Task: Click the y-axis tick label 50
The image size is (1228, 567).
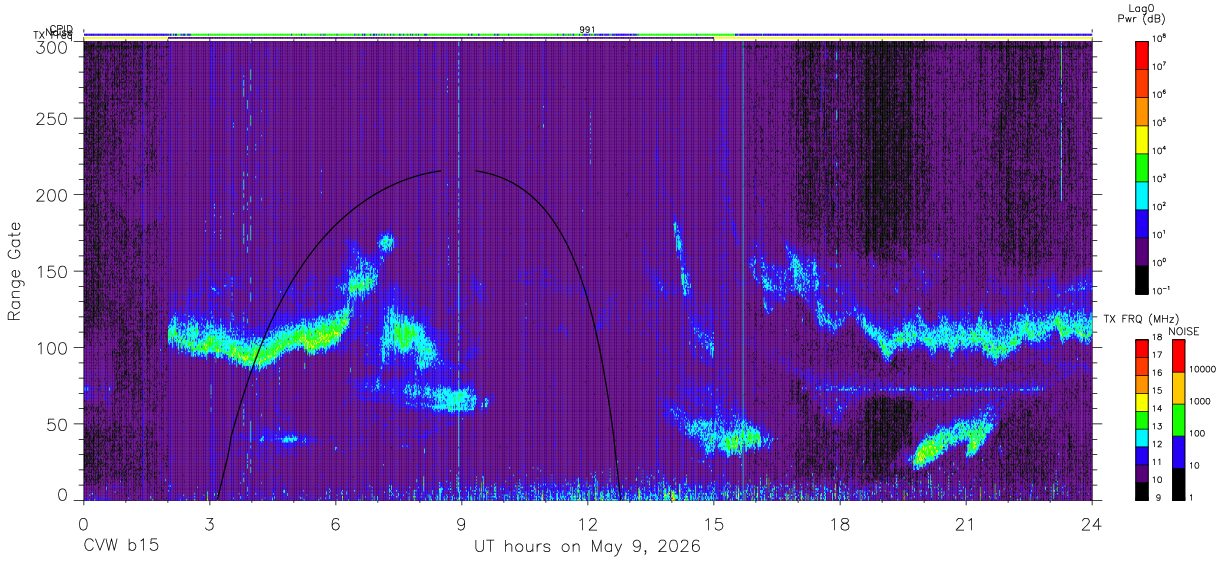Action: (x=59, y=423)
